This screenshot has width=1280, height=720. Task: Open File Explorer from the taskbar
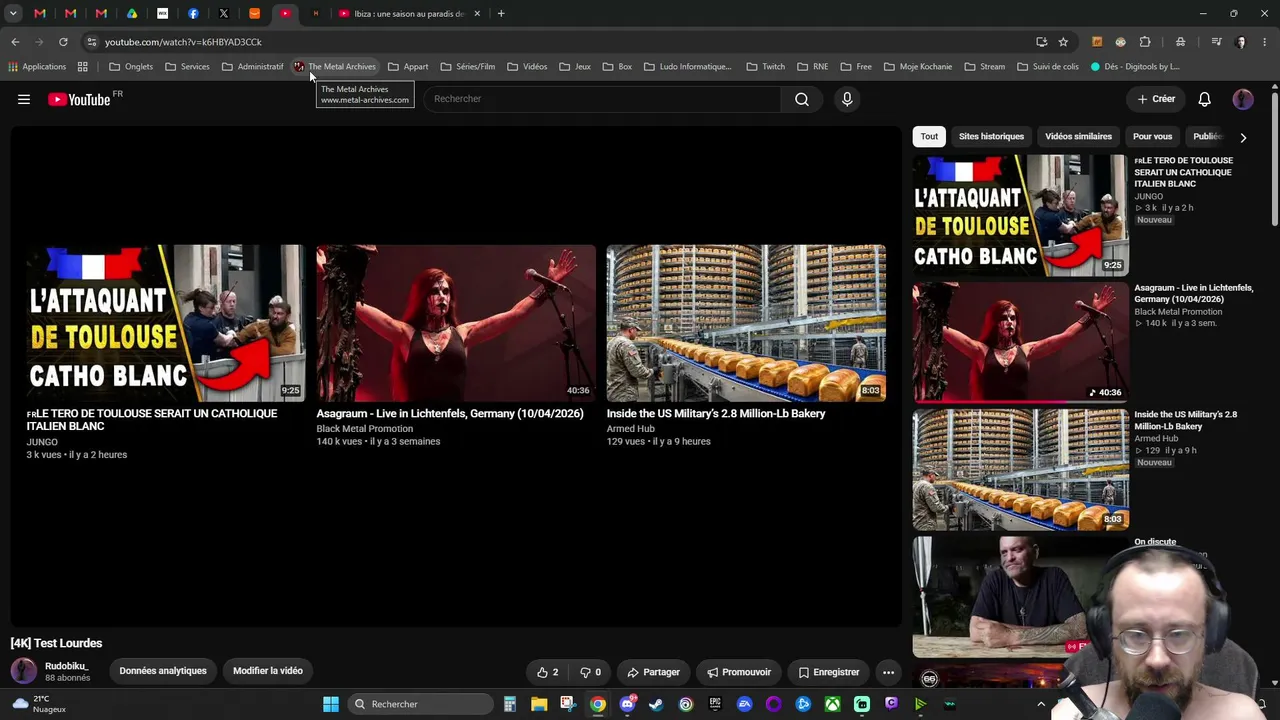point(539,704)
